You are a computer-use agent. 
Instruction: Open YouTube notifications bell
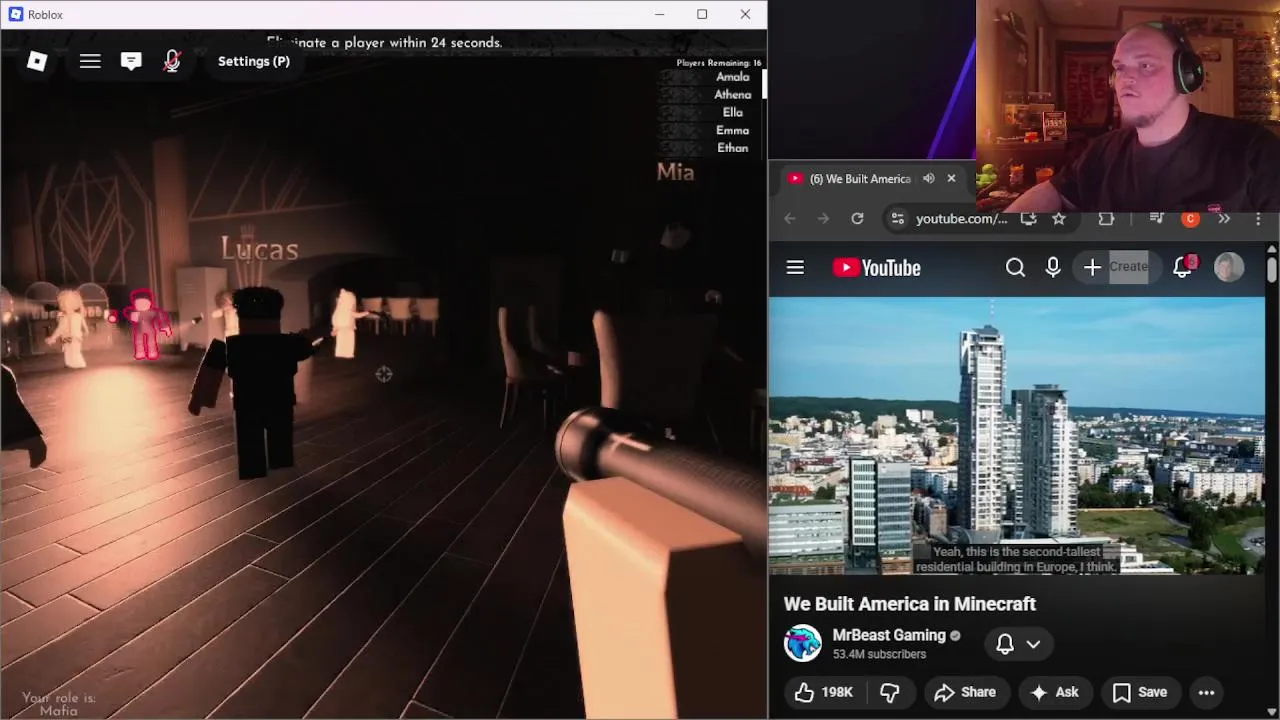click(x=1183, y=267)
